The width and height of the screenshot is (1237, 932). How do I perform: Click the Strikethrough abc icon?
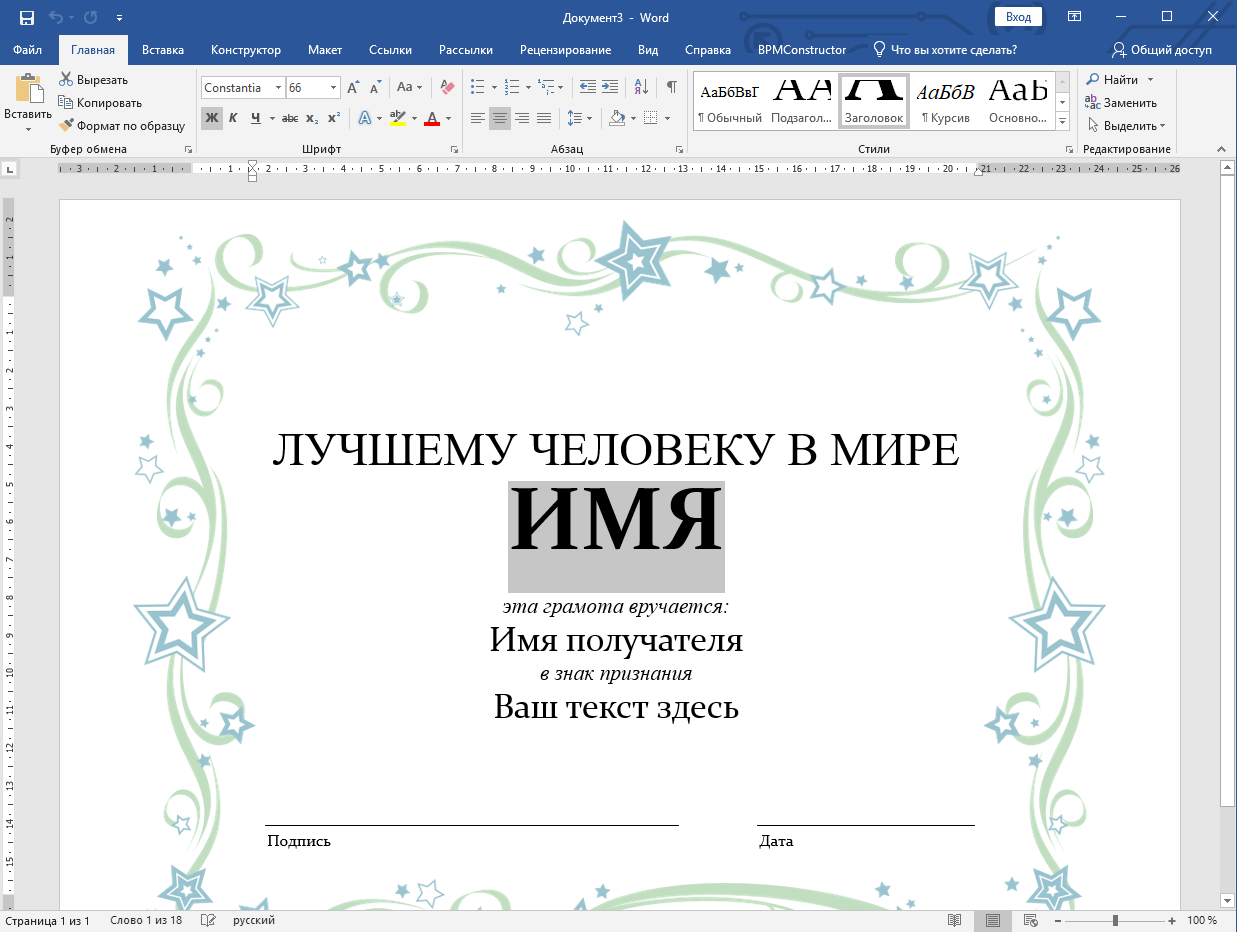point(290,118)
